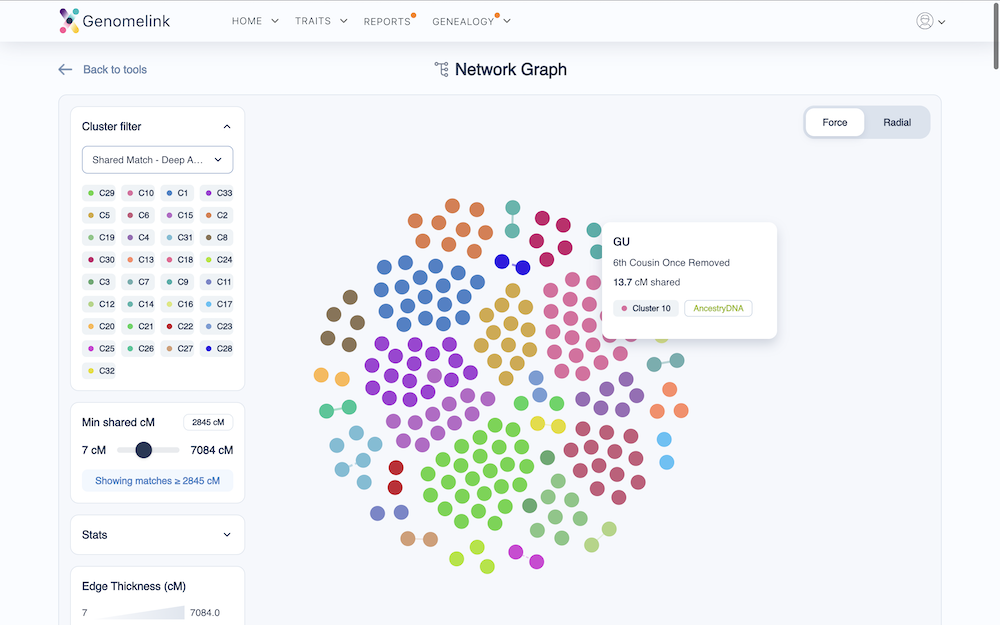The width and height of the screenshot is (1000, 625).
Task: Click the Genomelink logo
Action: click(x=115, y=21)
